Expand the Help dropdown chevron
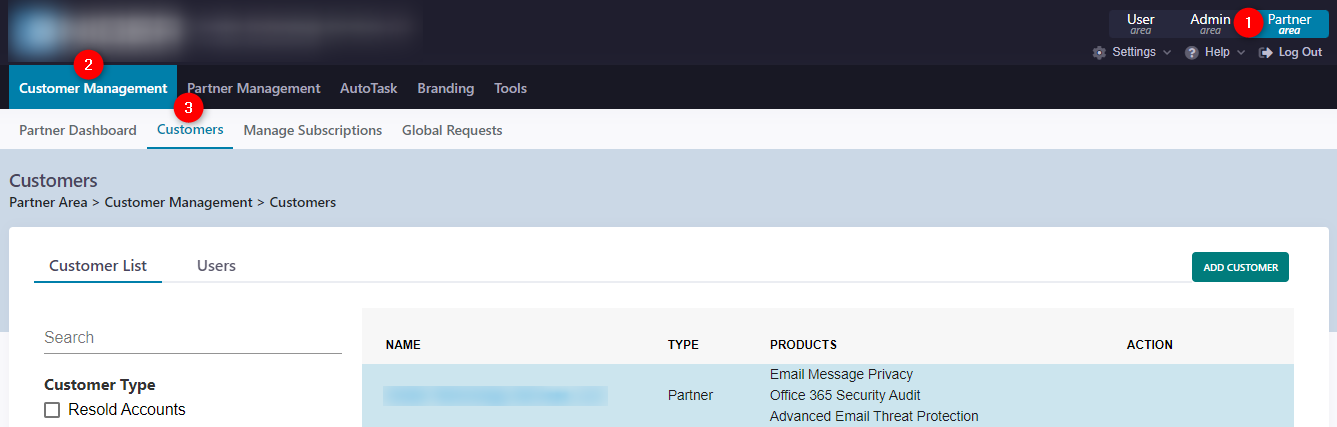Image resolution: width=1337 pixels, height=427 pixels. (x=1241, y=52)
